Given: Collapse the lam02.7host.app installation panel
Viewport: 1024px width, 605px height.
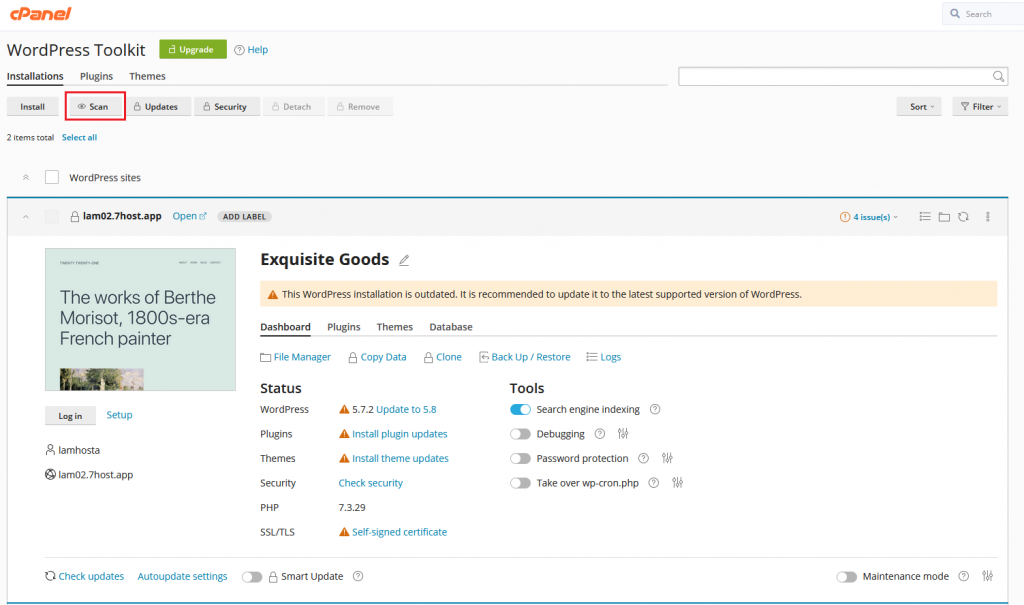Looking at the screenshot, I should (26, 217).
